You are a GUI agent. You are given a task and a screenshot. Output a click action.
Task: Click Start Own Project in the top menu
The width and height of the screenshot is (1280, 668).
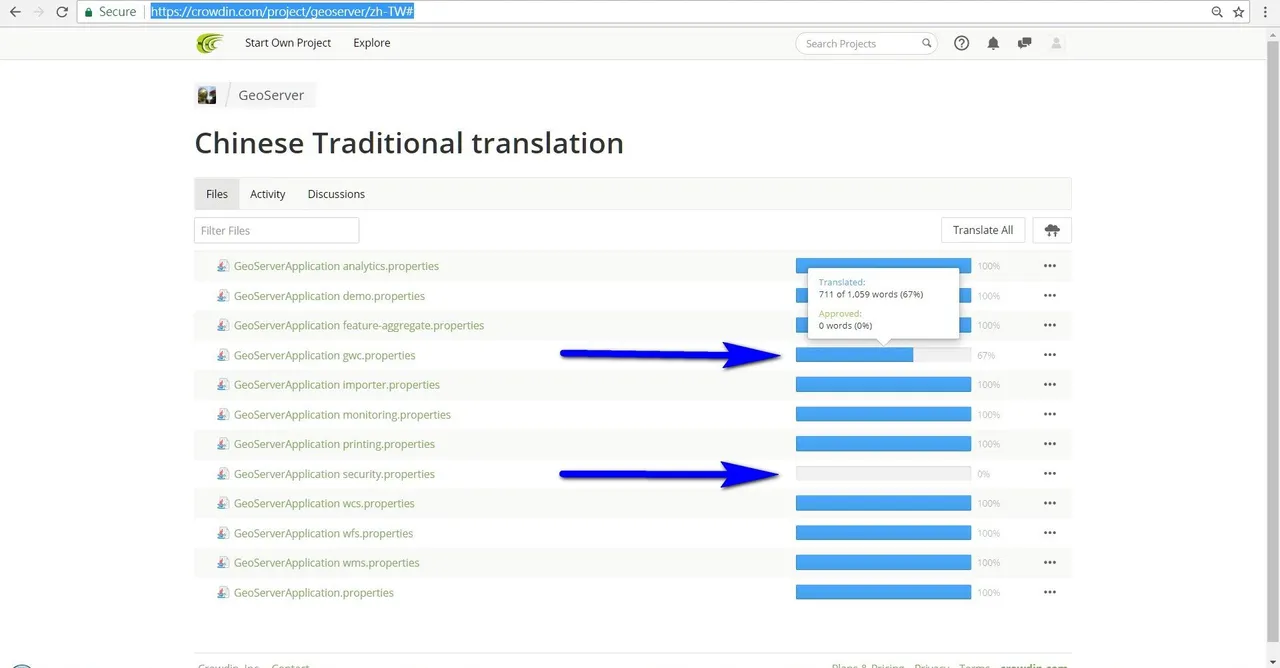click(x=288, y=43)
